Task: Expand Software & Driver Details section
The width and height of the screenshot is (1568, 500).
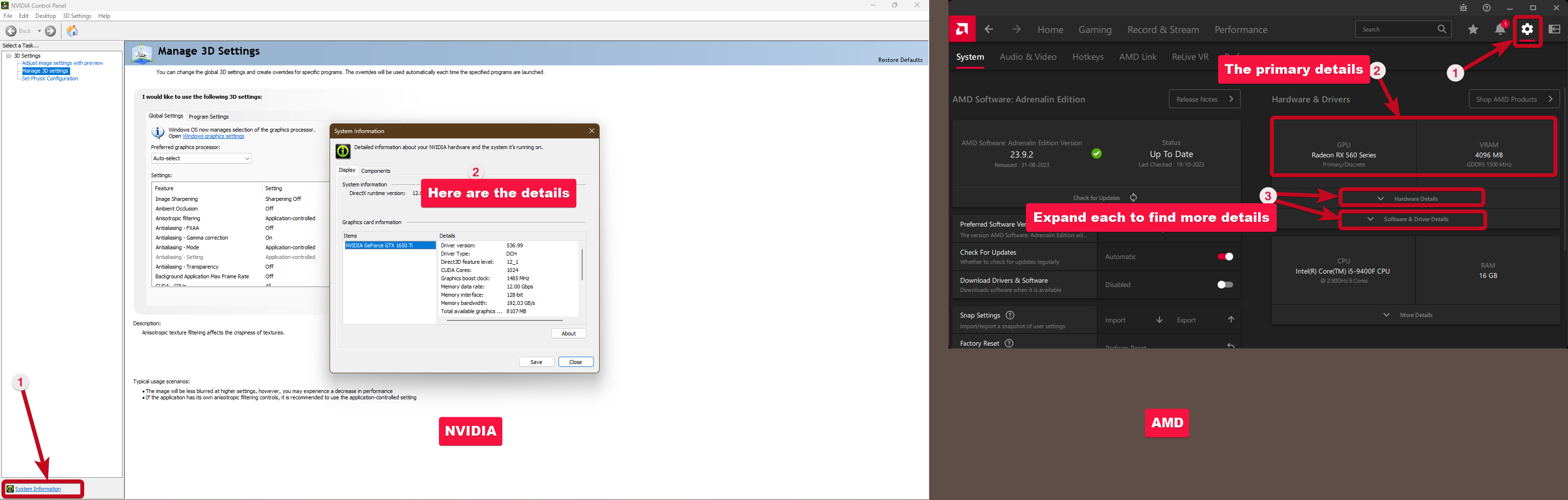Action: pyautogui.click(x=1412, y=219)
